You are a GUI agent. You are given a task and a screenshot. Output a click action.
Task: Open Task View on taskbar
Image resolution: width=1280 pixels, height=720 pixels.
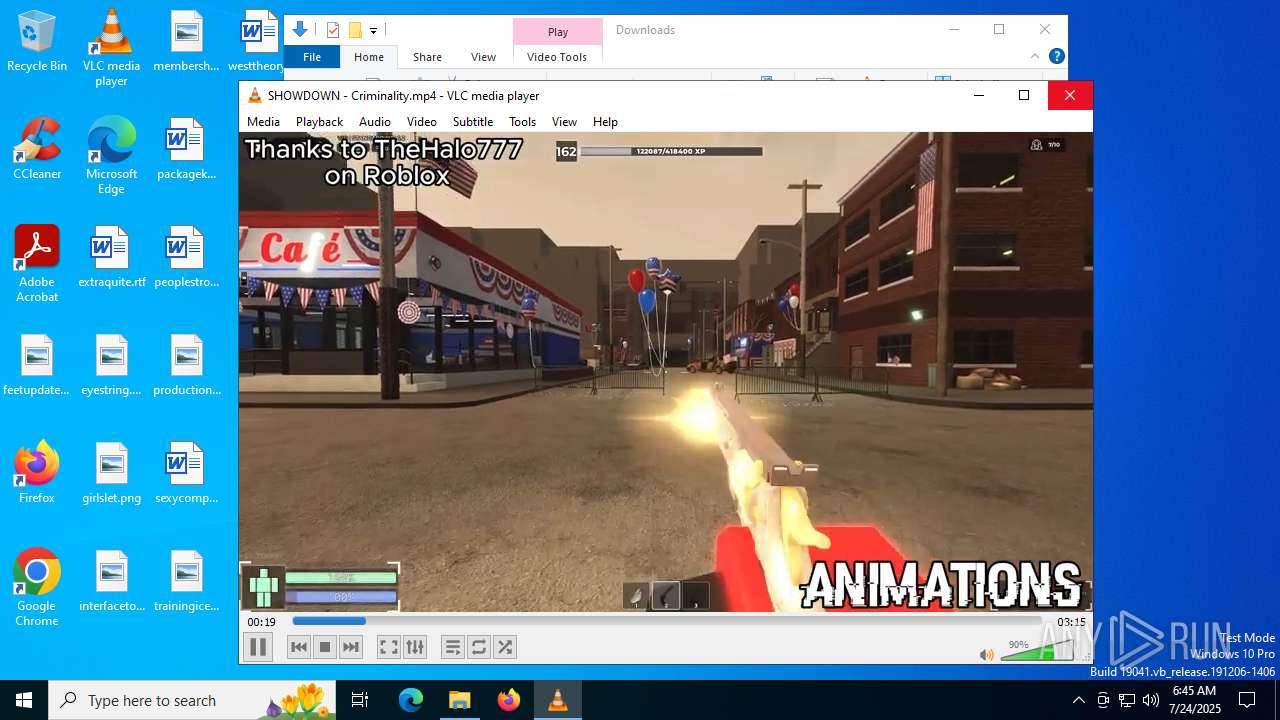point(360,700)
